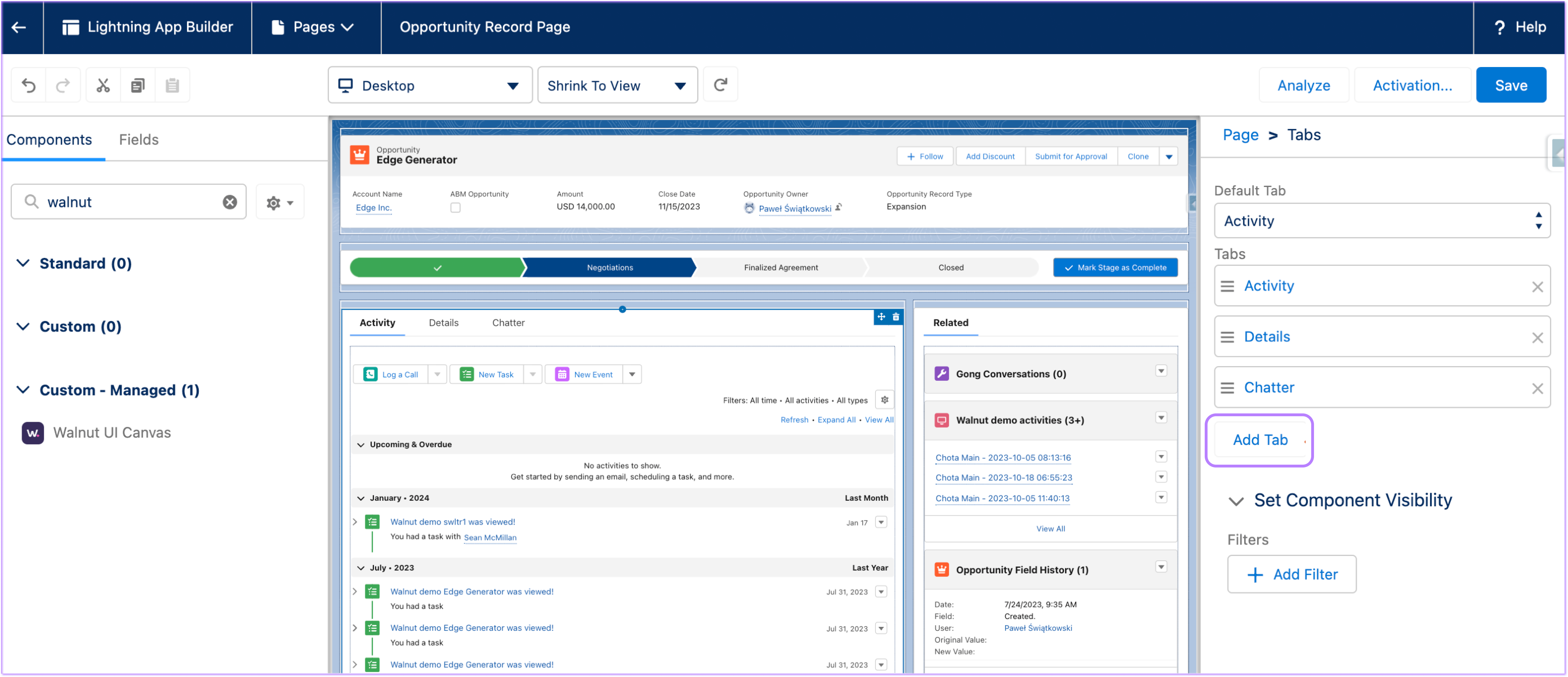Click the cut scissors icon
The height and width of the screenshot is (677, 1568).
click(x=103, y=85)
